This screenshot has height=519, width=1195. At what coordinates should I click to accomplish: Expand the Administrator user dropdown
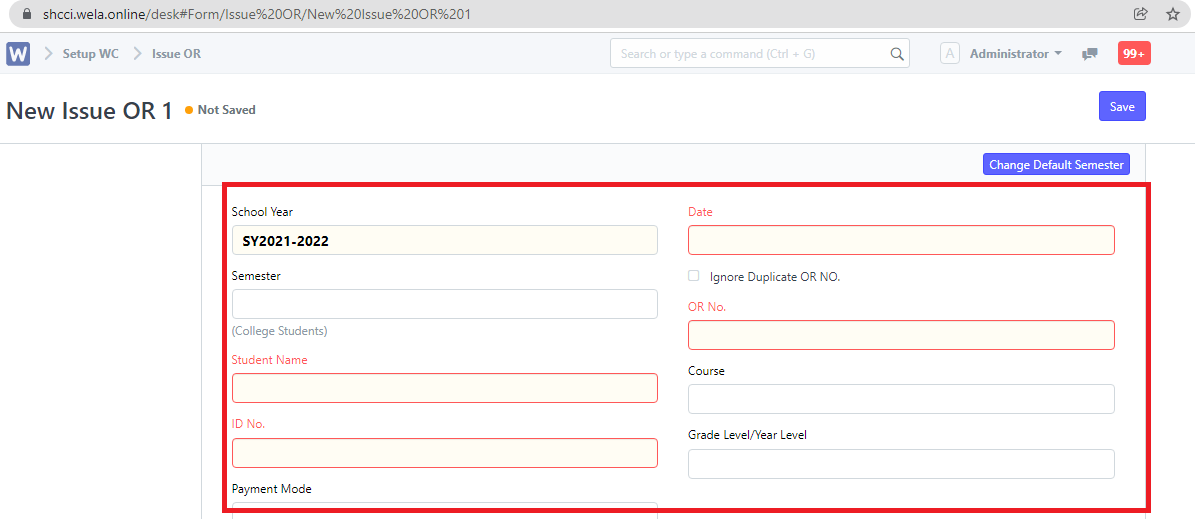[x=1016, y=54]
